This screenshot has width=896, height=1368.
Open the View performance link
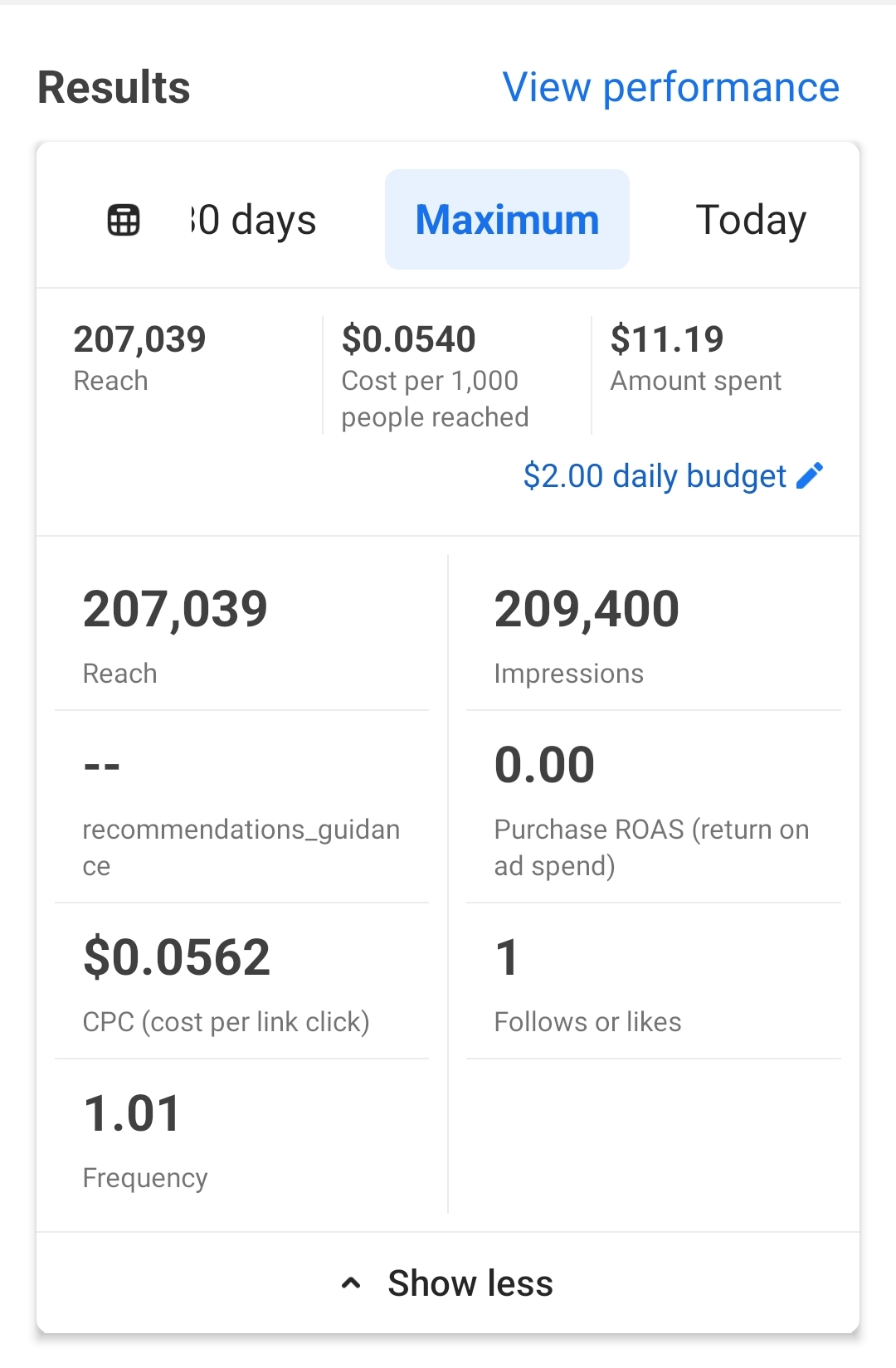(x=670, y=87)
